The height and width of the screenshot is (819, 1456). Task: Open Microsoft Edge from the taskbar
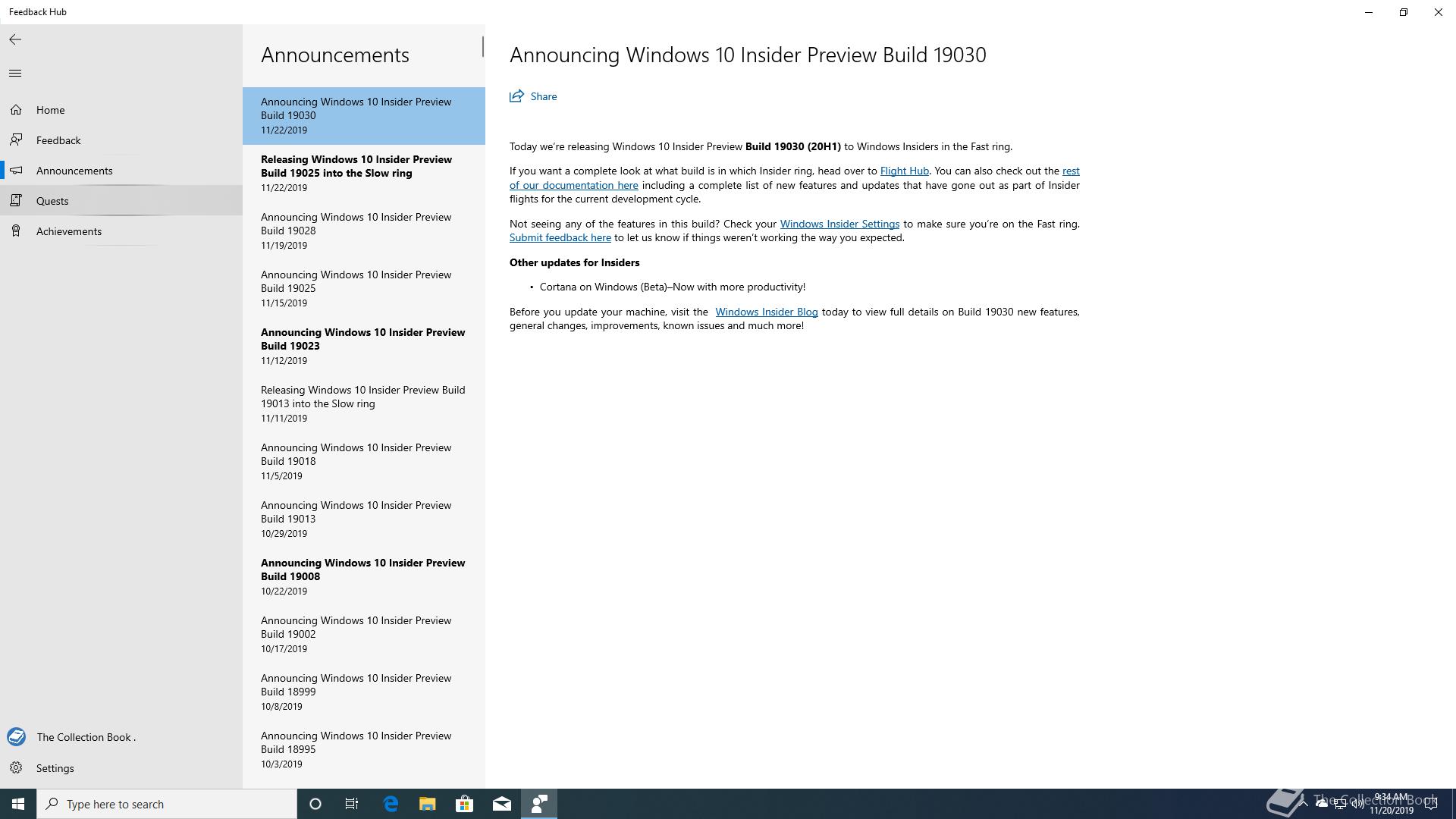[x=391, y=804]
